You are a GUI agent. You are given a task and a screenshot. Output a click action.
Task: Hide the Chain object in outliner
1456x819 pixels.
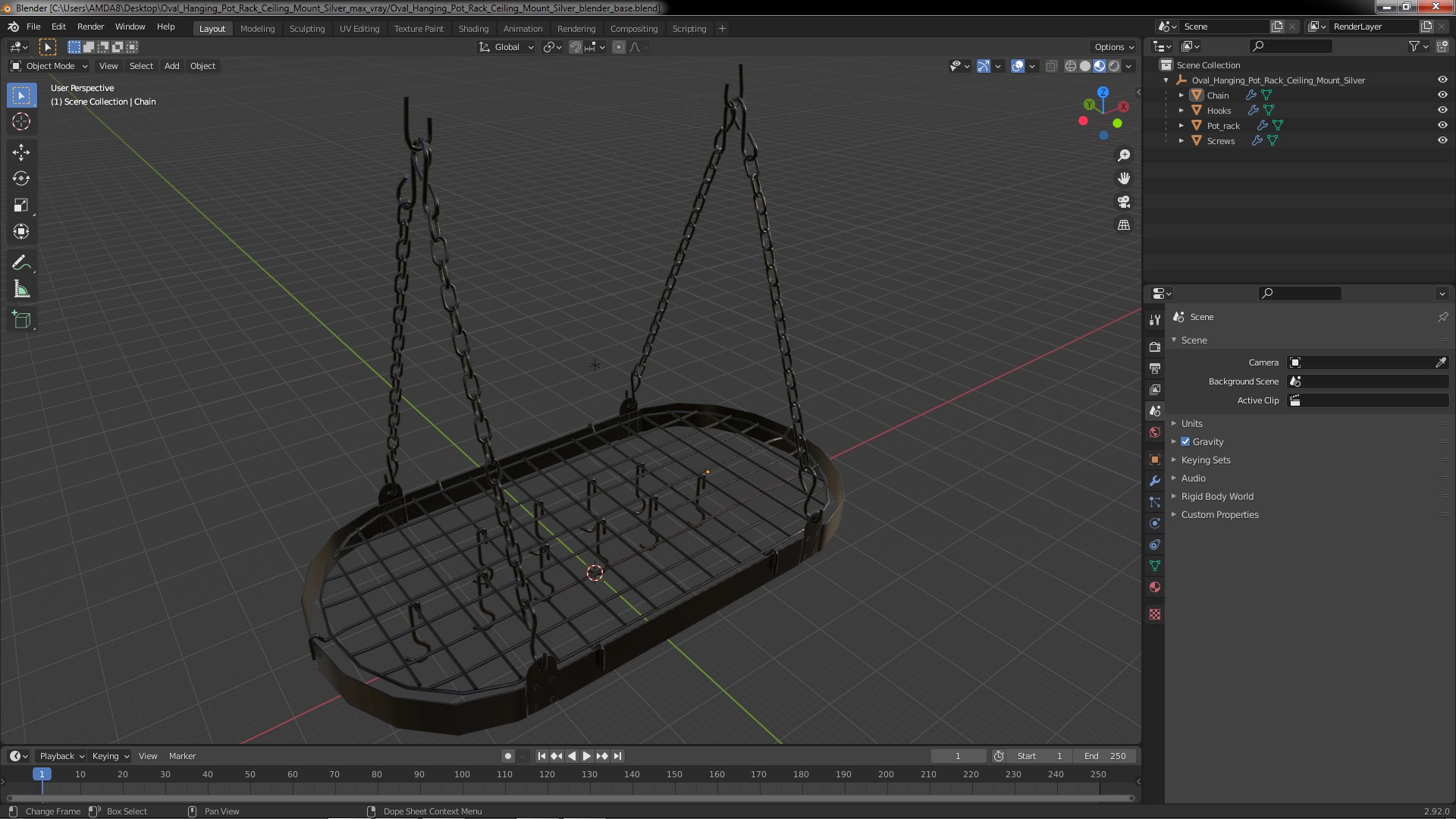point(1442,95)
